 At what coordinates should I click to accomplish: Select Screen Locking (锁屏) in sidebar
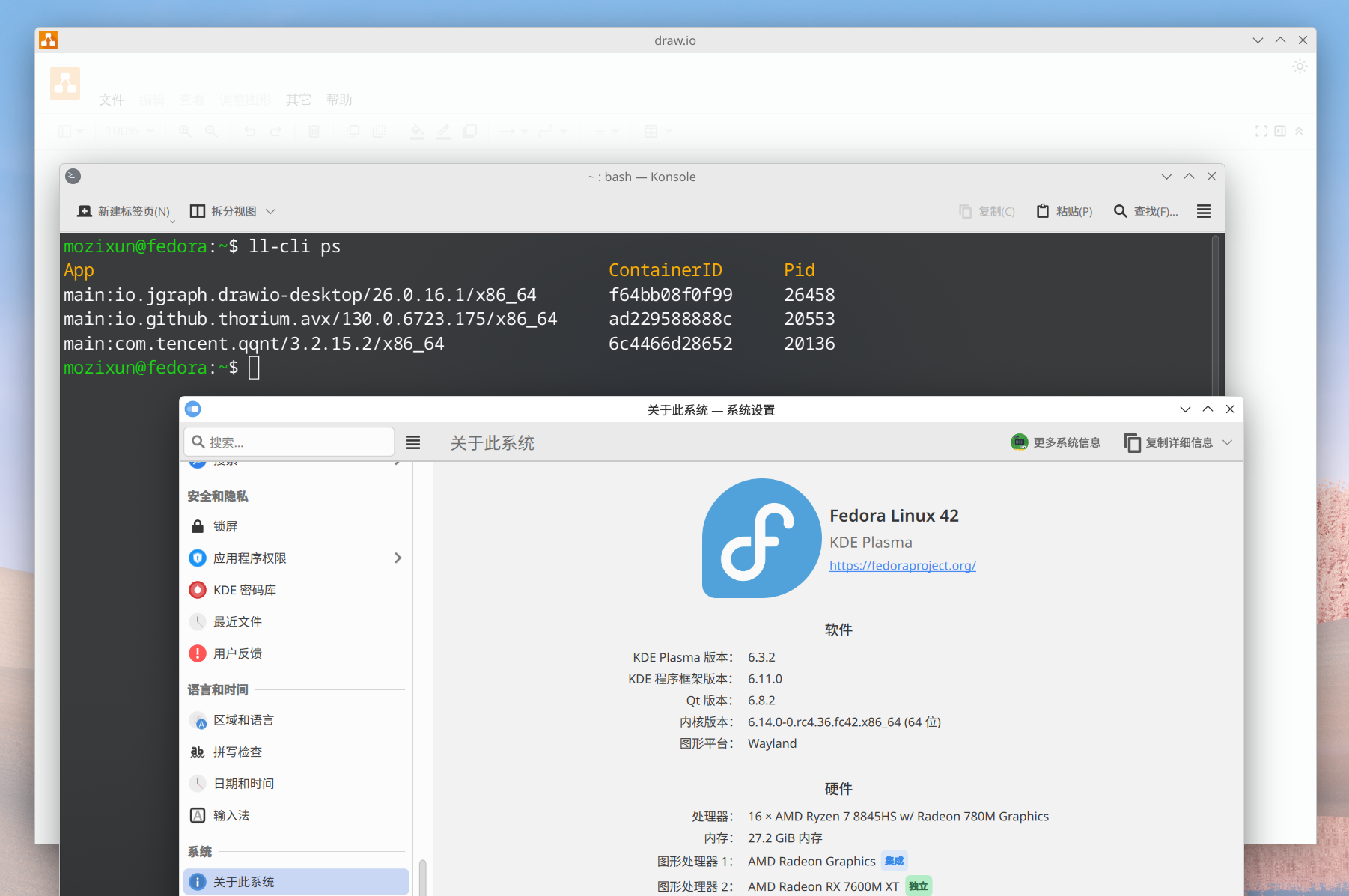pyautogui.click(x=296, y=526)
